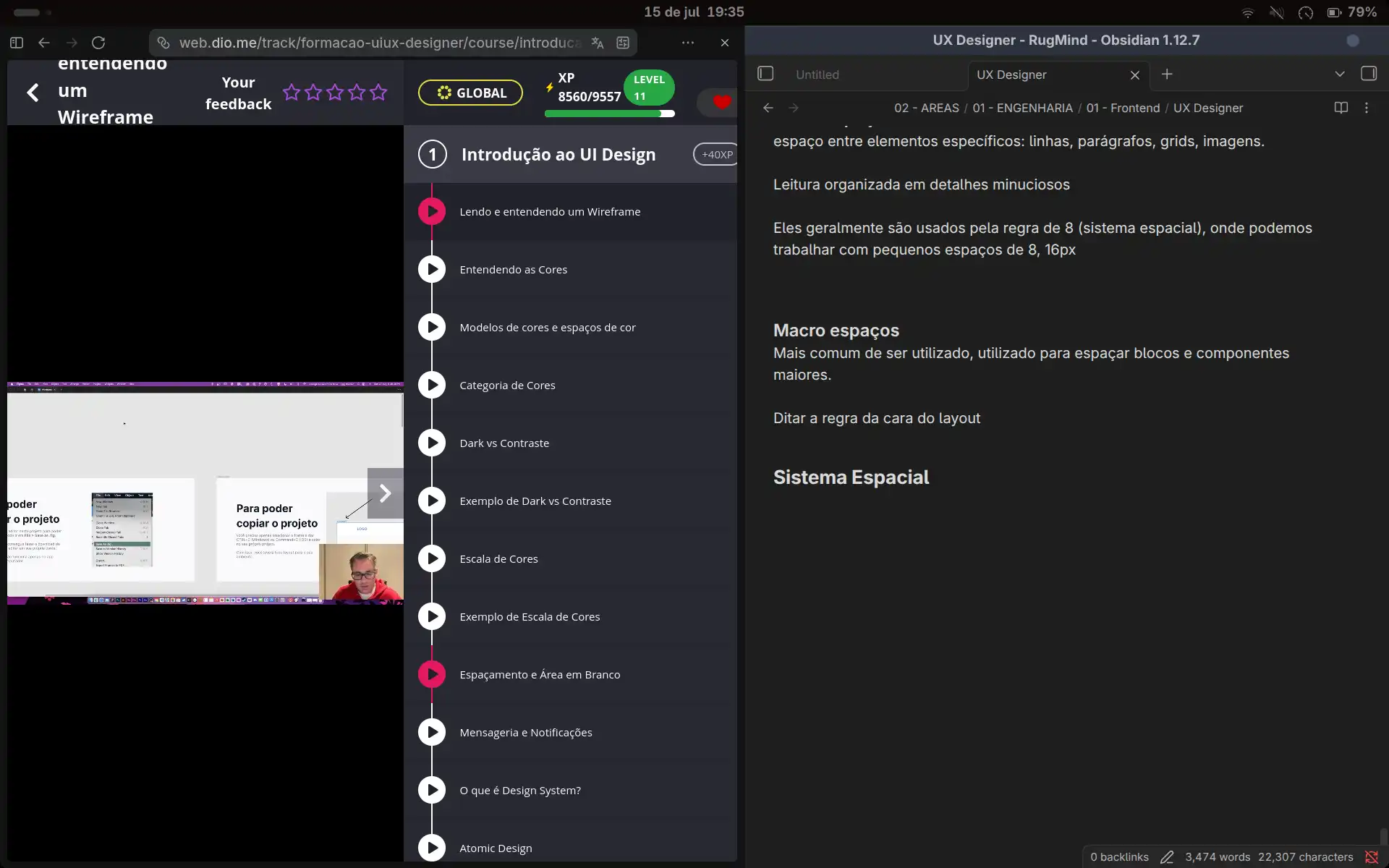Advance video slide with right chevron
Screen dimensions: 1389x868
point(386,493)
